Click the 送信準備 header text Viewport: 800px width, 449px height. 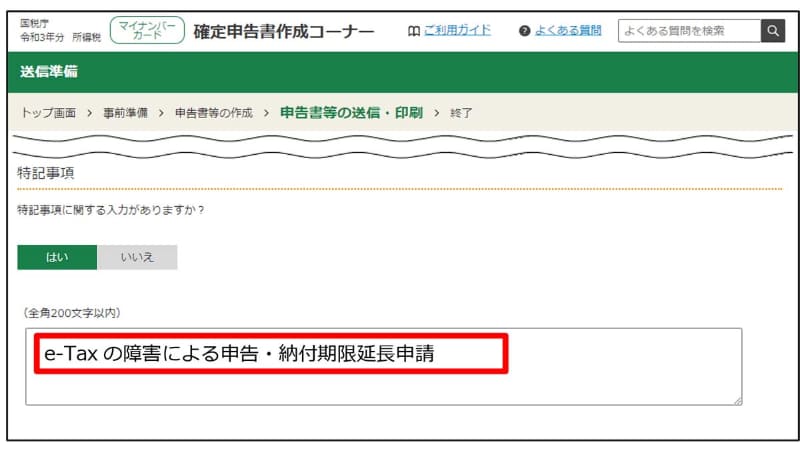pos(49,71)
